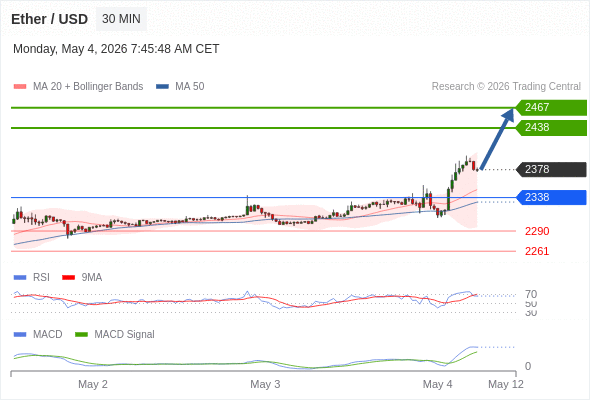The height and width of the screenshot is (400, 590).
Task: Click the MACD blue legend marker
Action: click(20, 335)
